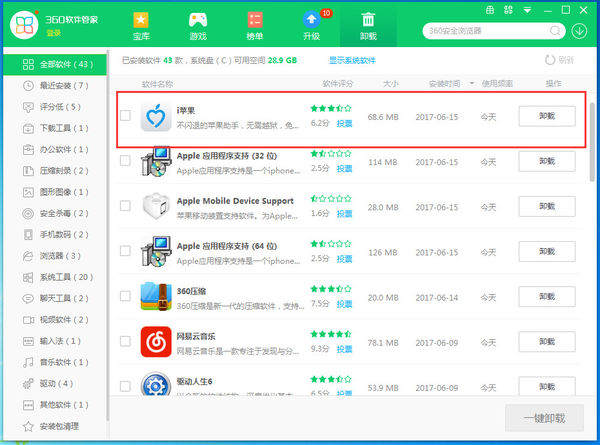600x445 pixels.
Task: Select 安全杀毒 (2) category
Action: tap(55, 213)
